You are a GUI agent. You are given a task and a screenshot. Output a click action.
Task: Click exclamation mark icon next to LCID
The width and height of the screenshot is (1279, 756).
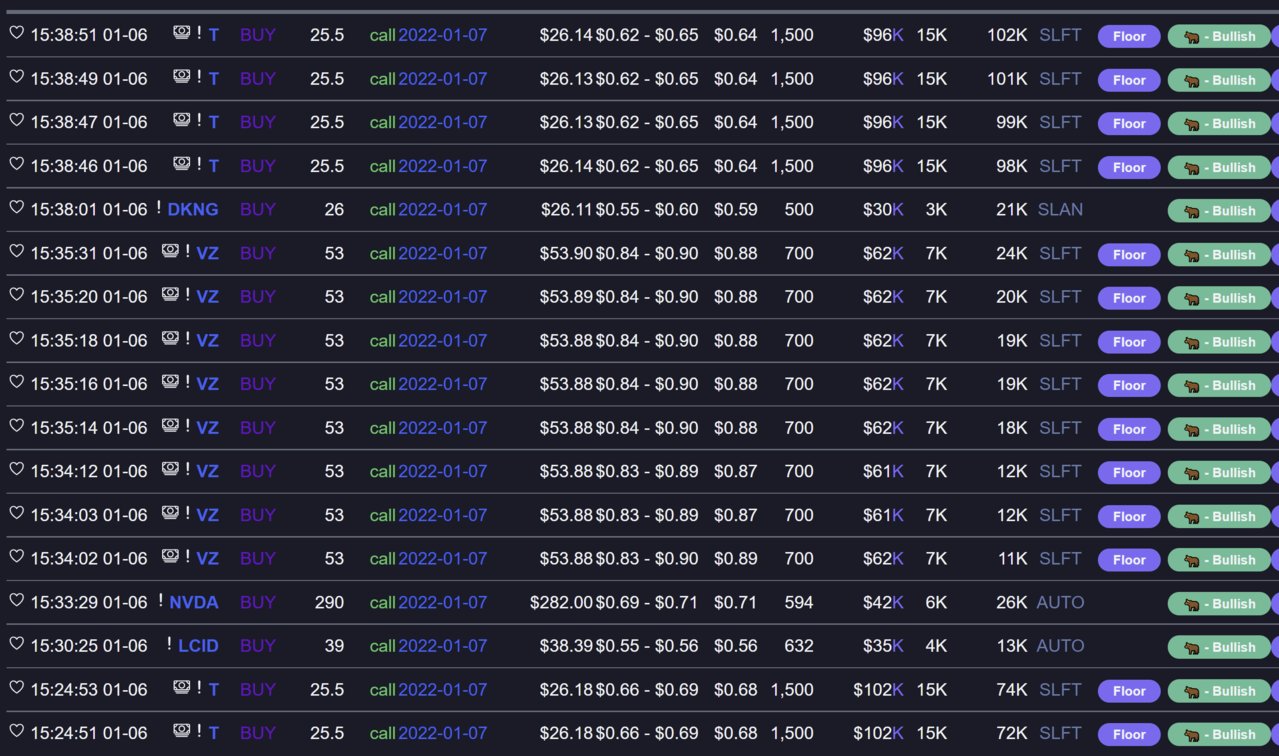pyautogui.click(x=169, y=645)
